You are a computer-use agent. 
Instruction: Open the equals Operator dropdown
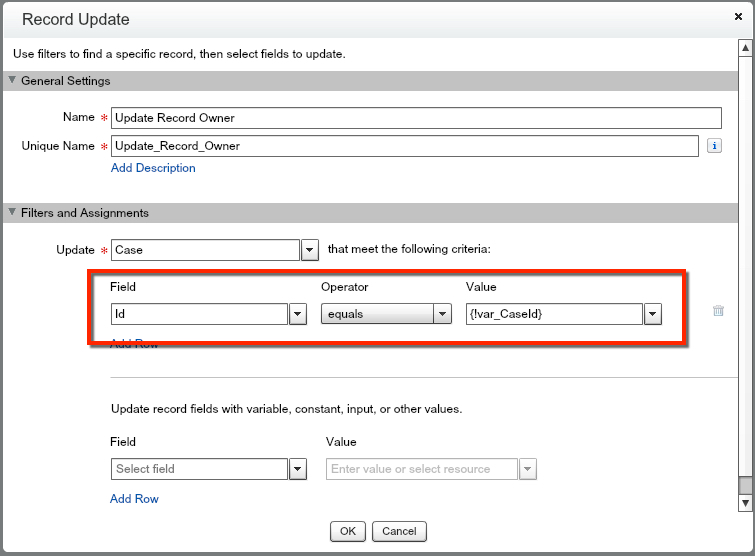pyautogui.click(x=442, y=314)
